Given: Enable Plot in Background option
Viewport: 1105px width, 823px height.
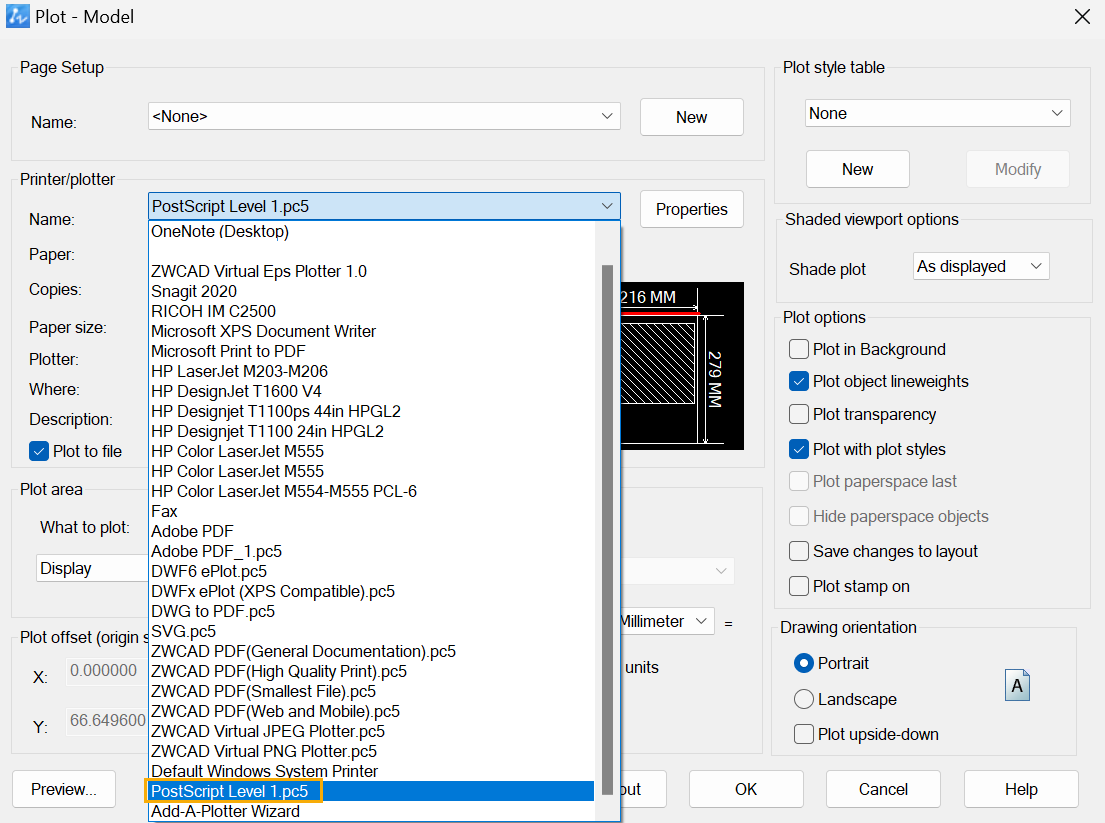Looking at the screenshot, I should tap(798, 349).
